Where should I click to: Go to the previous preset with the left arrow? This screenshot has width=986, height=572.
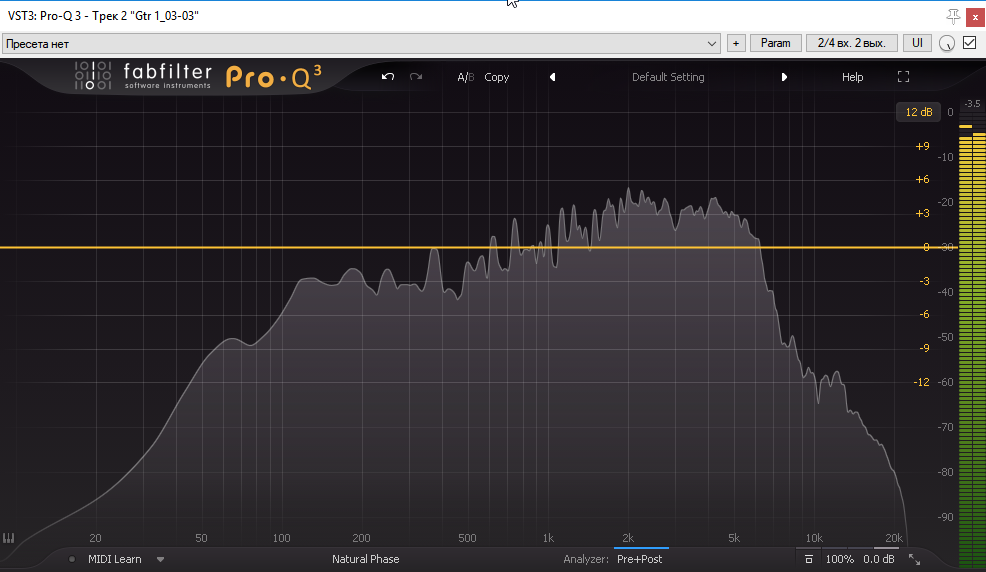point(553,77)
